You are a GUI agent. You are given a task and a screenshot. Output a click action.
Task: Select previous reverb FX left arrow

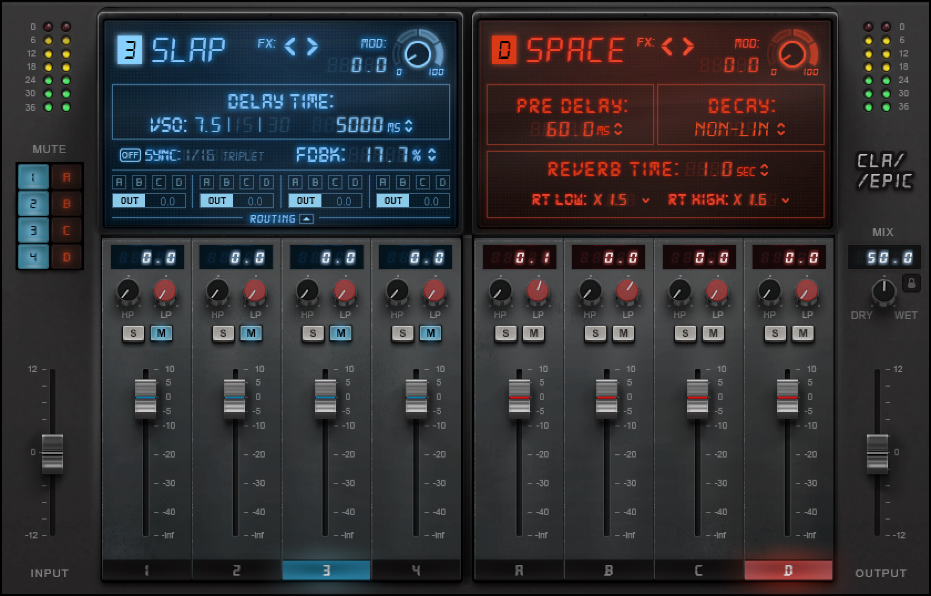pyautogui.click(x=667, y=46)
